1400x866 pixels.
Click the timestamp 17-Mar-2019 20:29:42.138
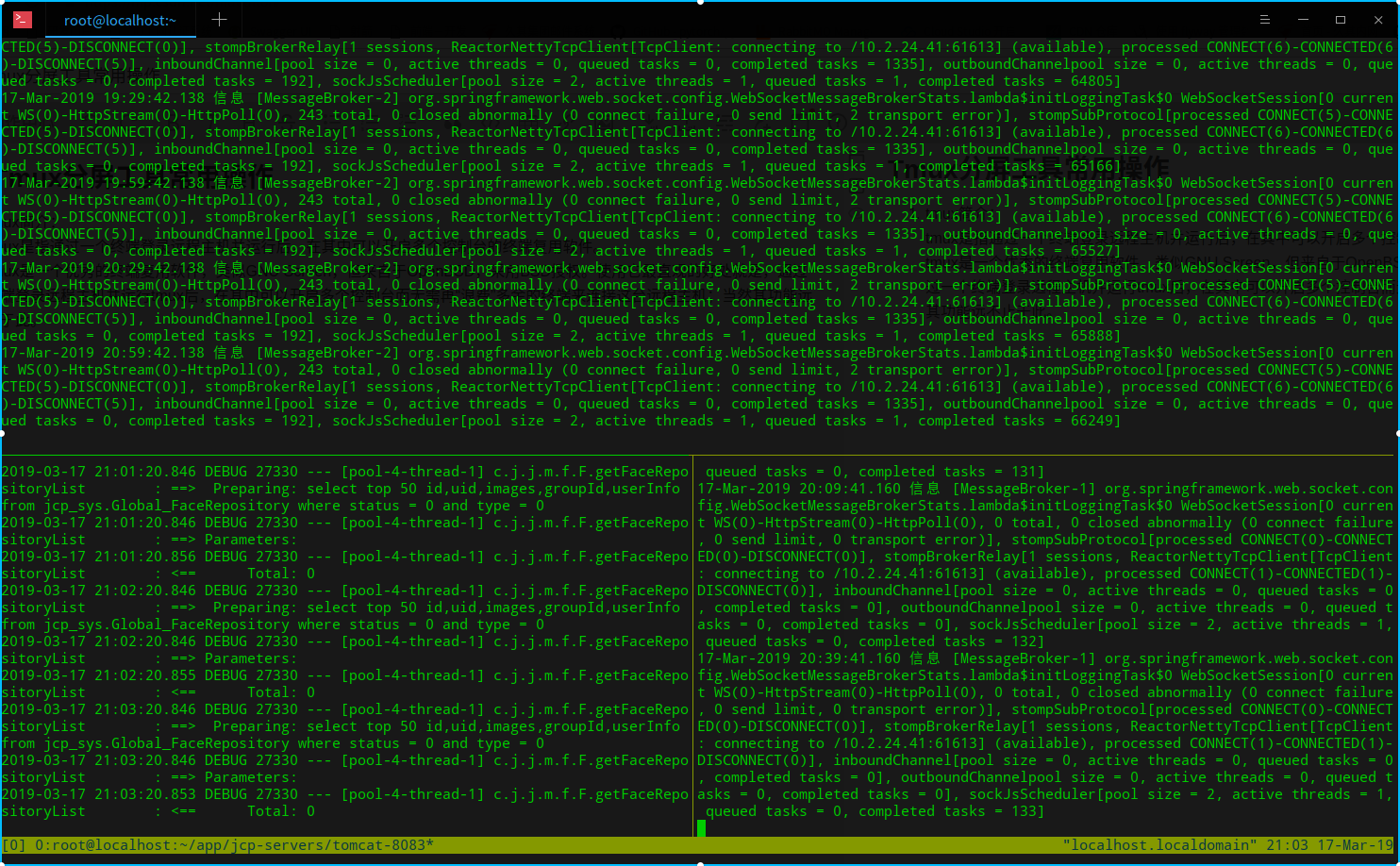coord(103,268)
